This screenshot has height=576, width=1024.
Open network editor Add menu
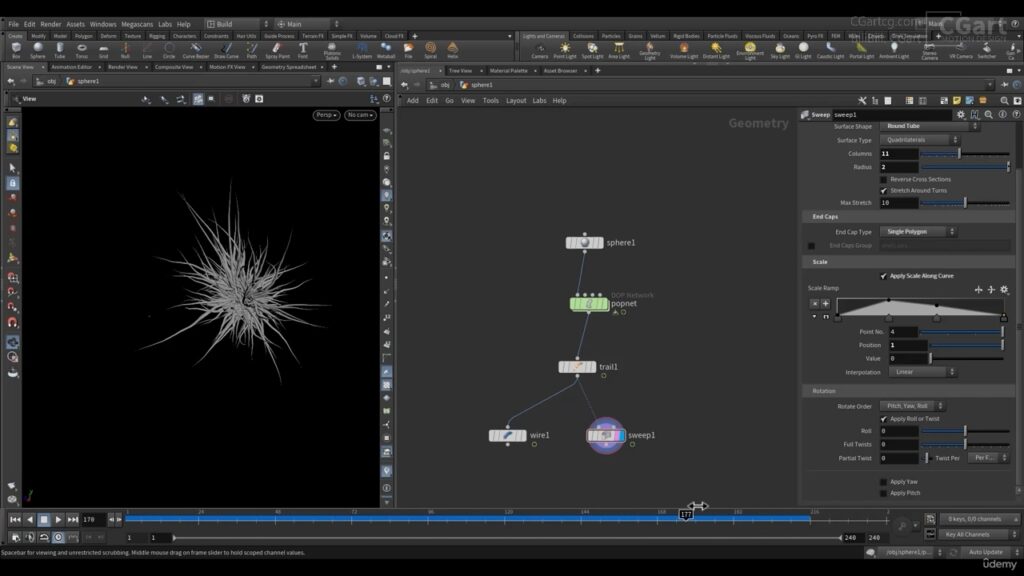click(x=413, y=101)
